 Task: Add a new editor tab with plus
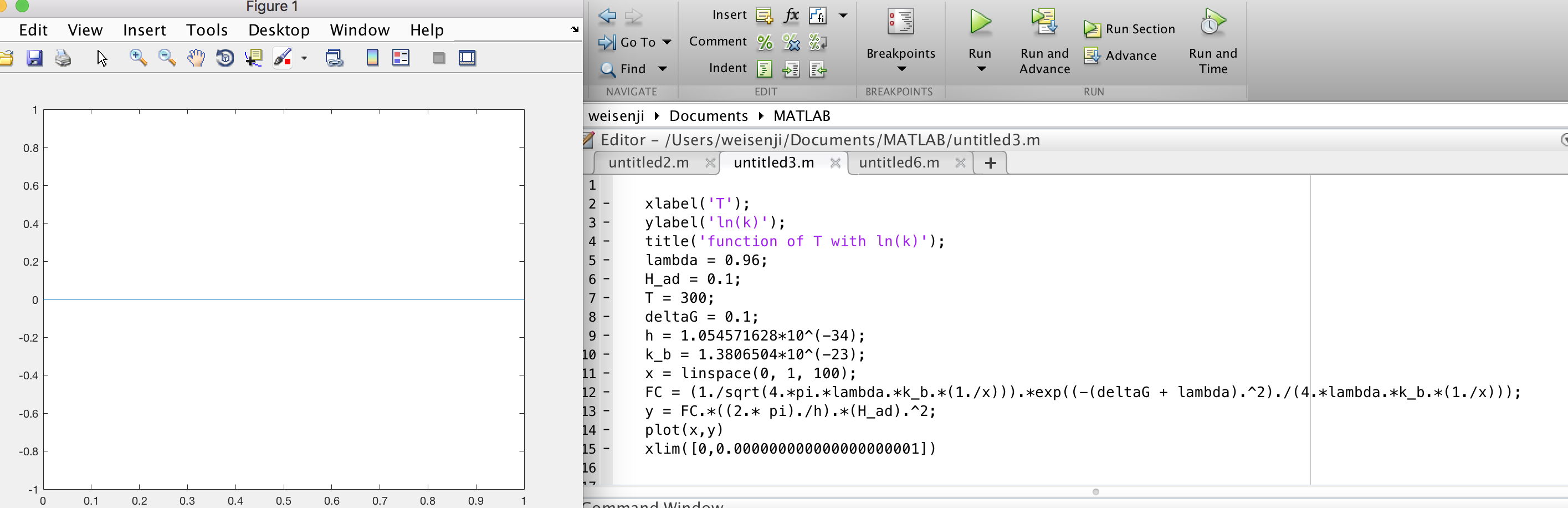tap(990, 162)
